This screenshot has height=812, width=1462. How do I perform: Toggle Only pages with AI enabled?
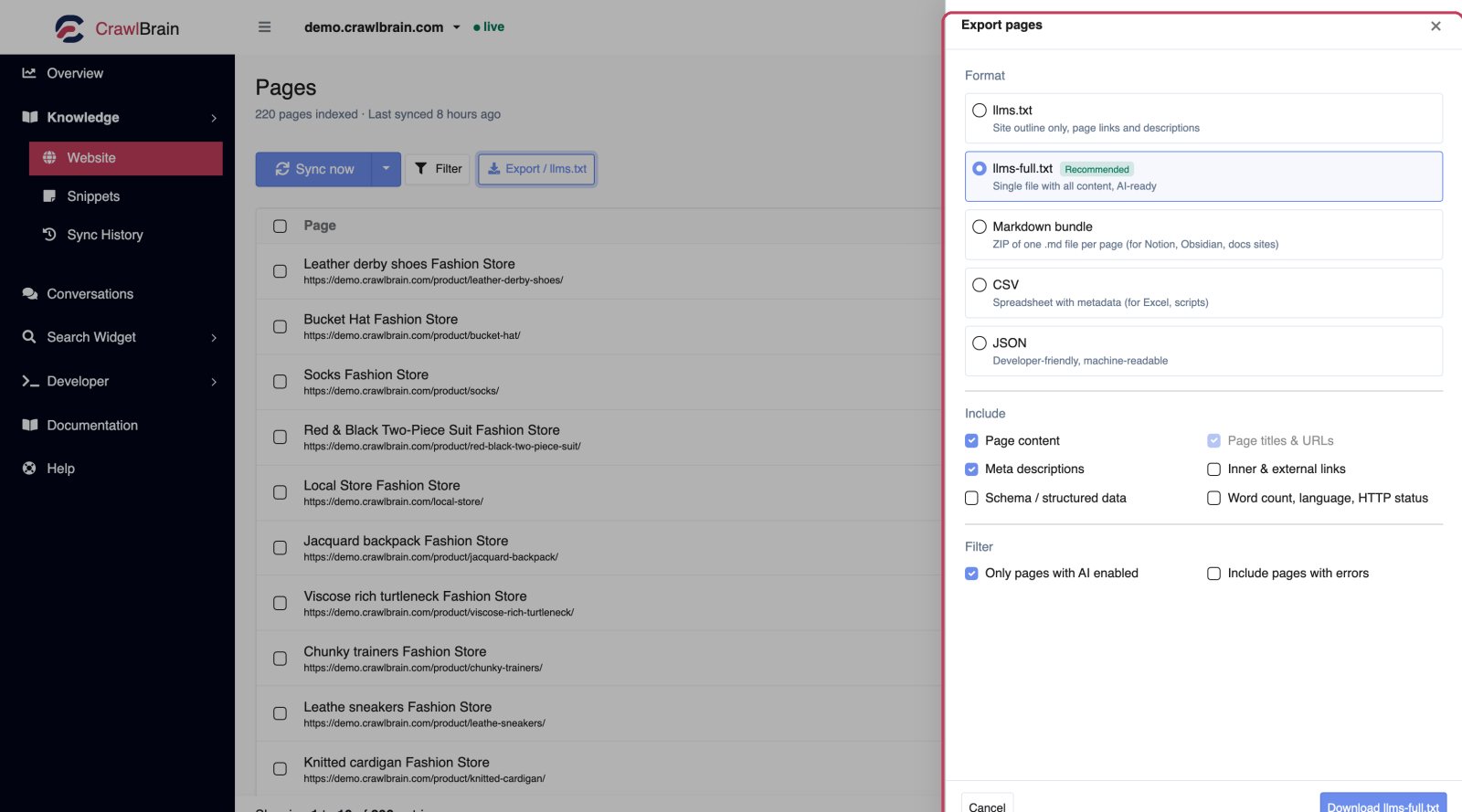click(x=971, y=574)
